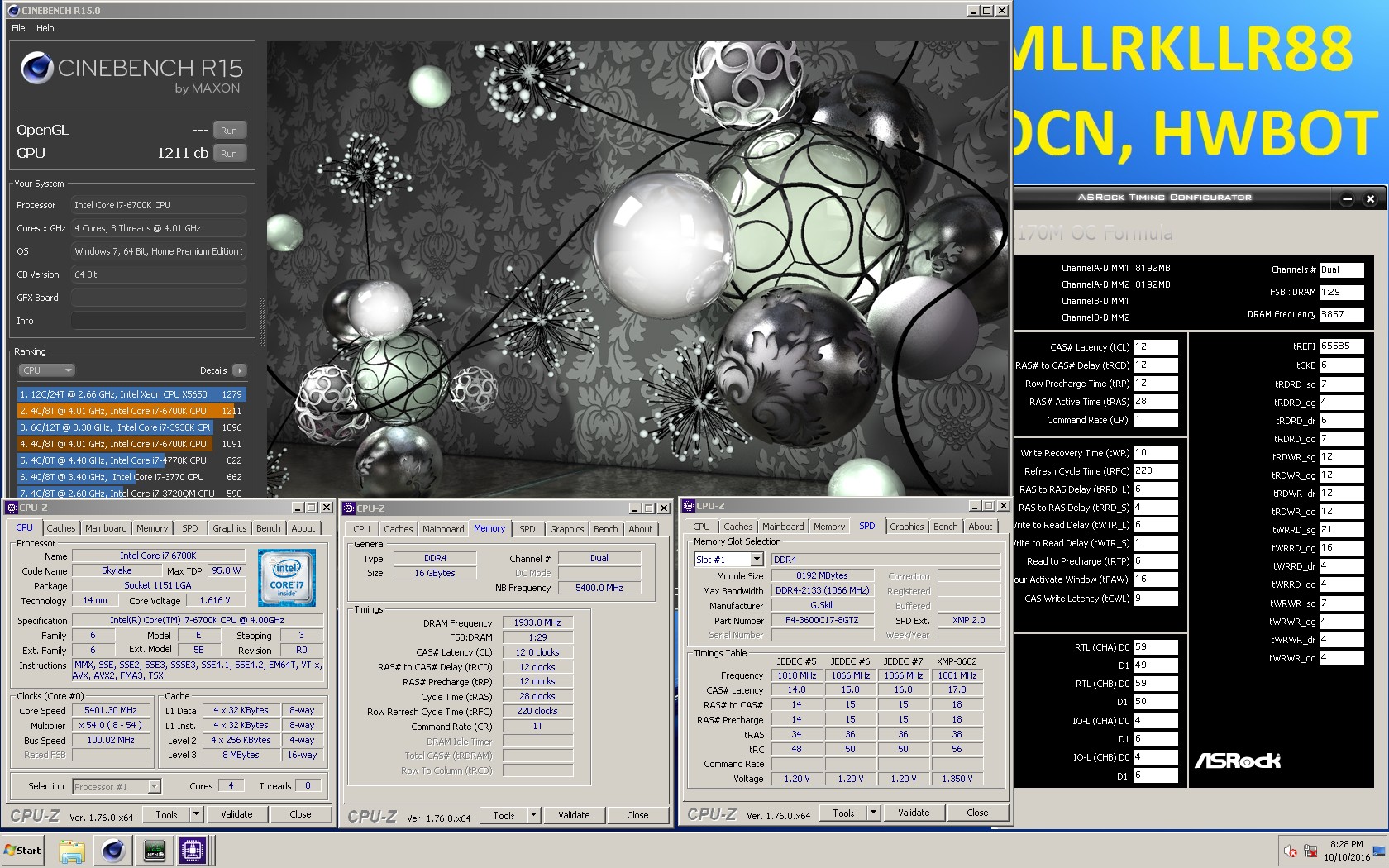
Task: Open Graphics tab in middle CPU-Z window
Action: 567,529
